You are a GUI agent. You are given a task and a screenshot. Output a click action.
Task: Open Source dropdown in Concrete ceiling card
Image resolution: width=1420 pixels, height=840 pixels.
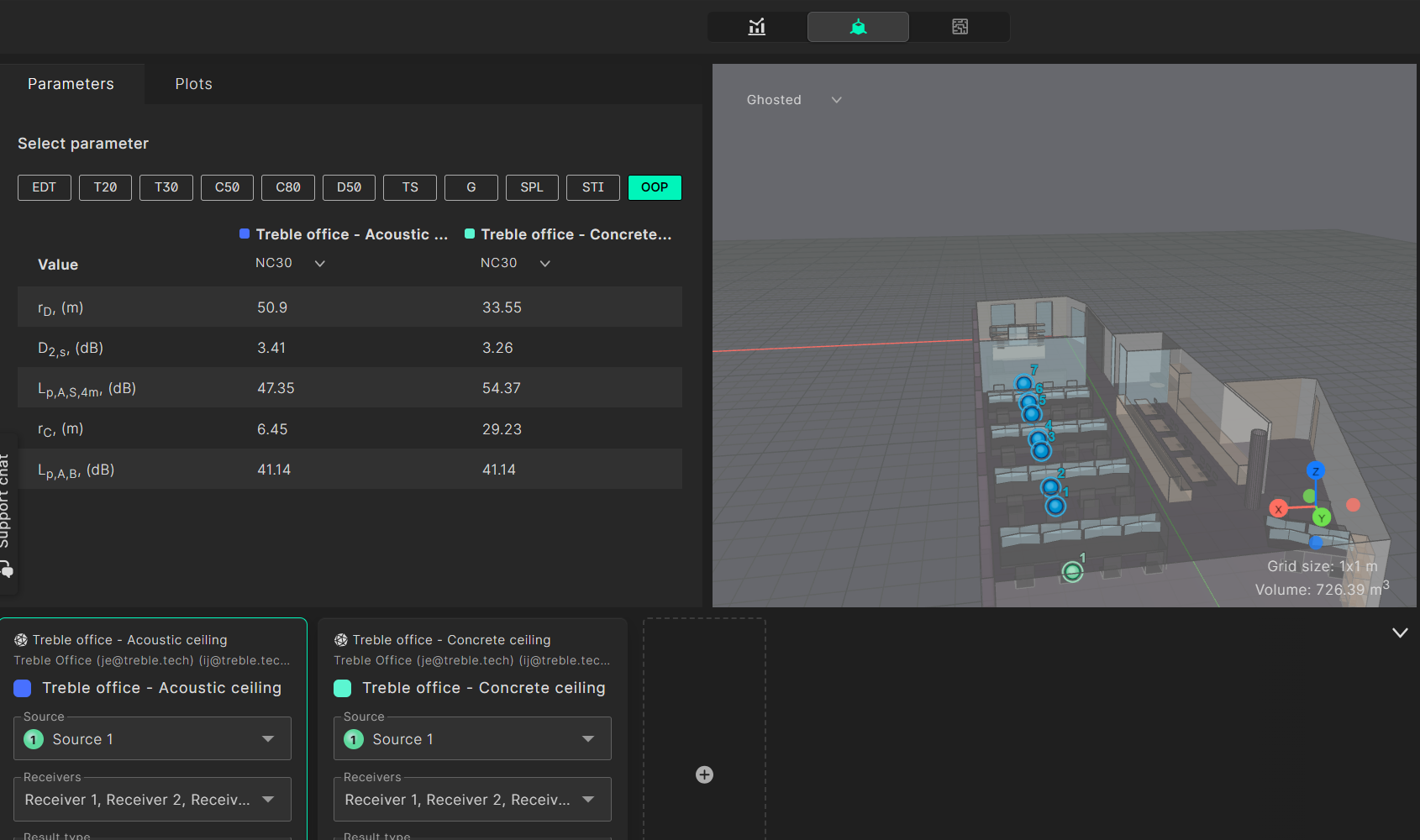(472, 739)
